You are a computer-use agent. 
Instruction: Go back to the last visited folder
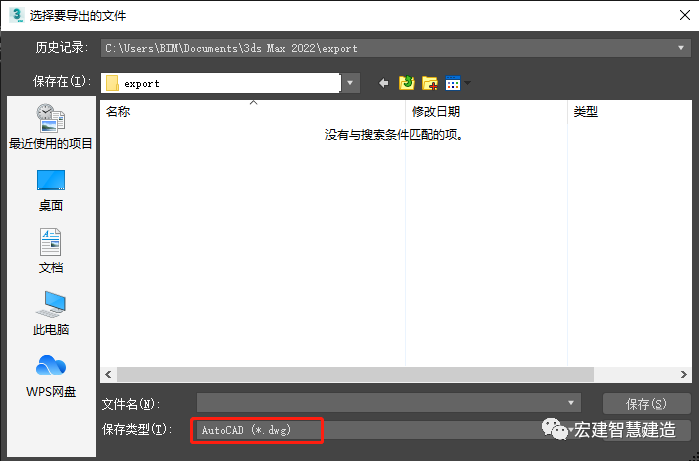click(x=383, y=83)
